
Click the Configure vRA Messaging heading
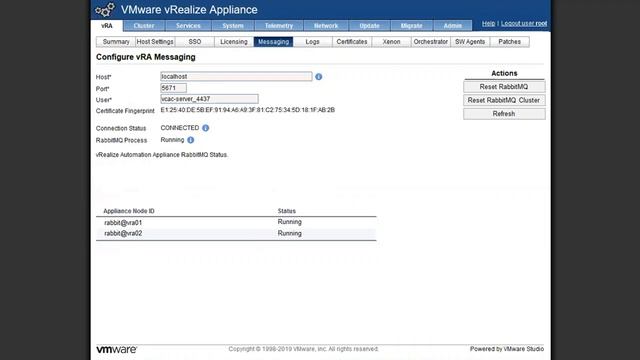point(146,57)
